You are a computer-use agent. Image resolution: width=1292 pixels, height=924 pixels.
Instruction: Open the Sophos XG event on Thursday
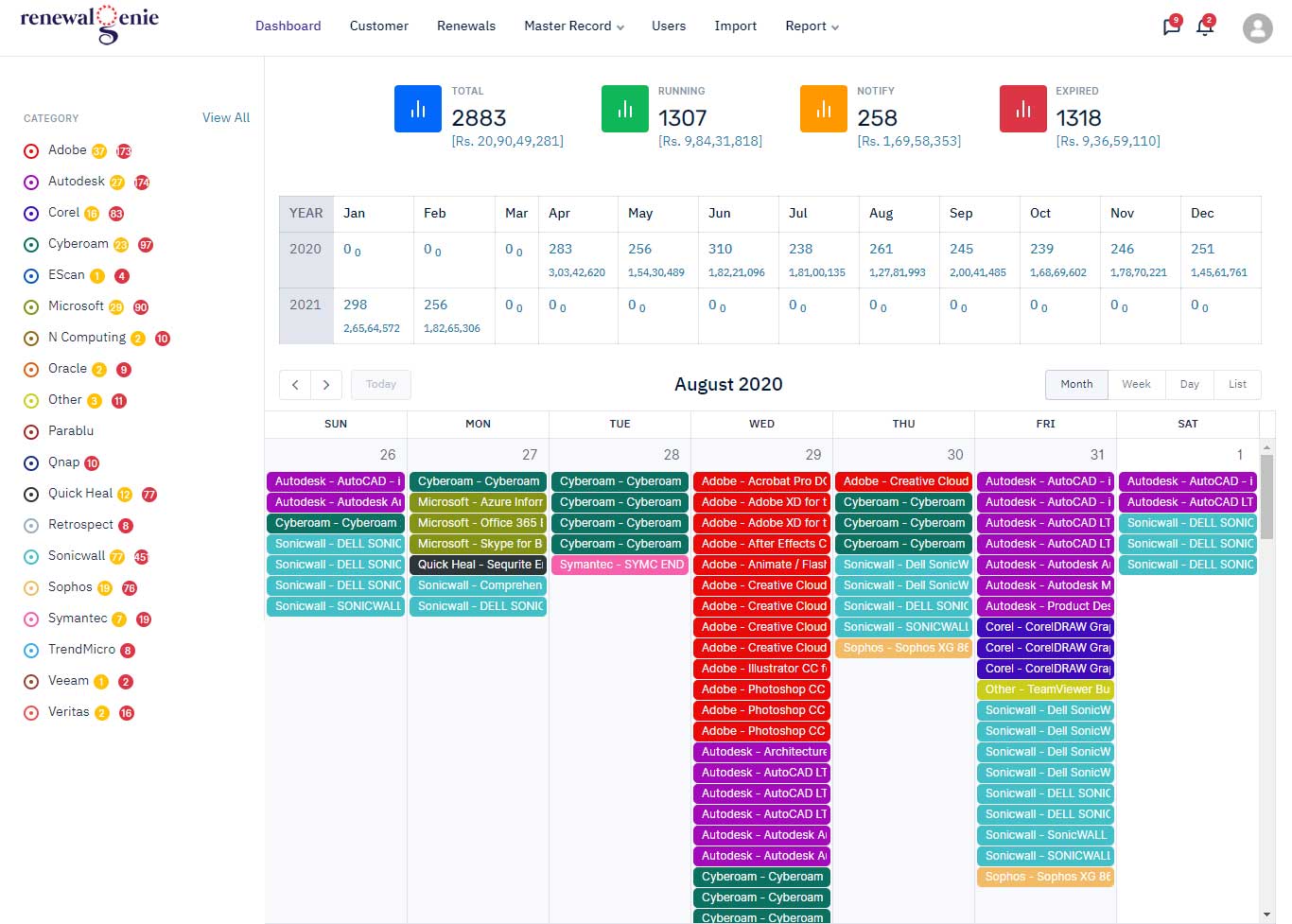point(903,648)
